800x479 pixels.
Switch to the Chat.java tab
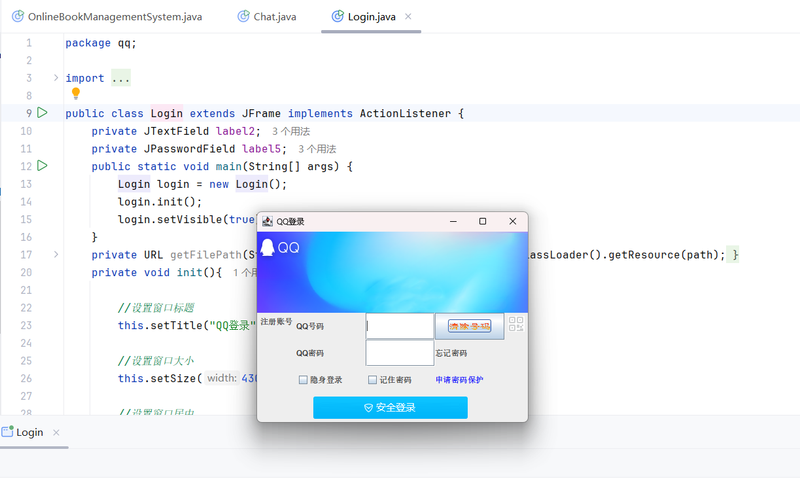267,16
